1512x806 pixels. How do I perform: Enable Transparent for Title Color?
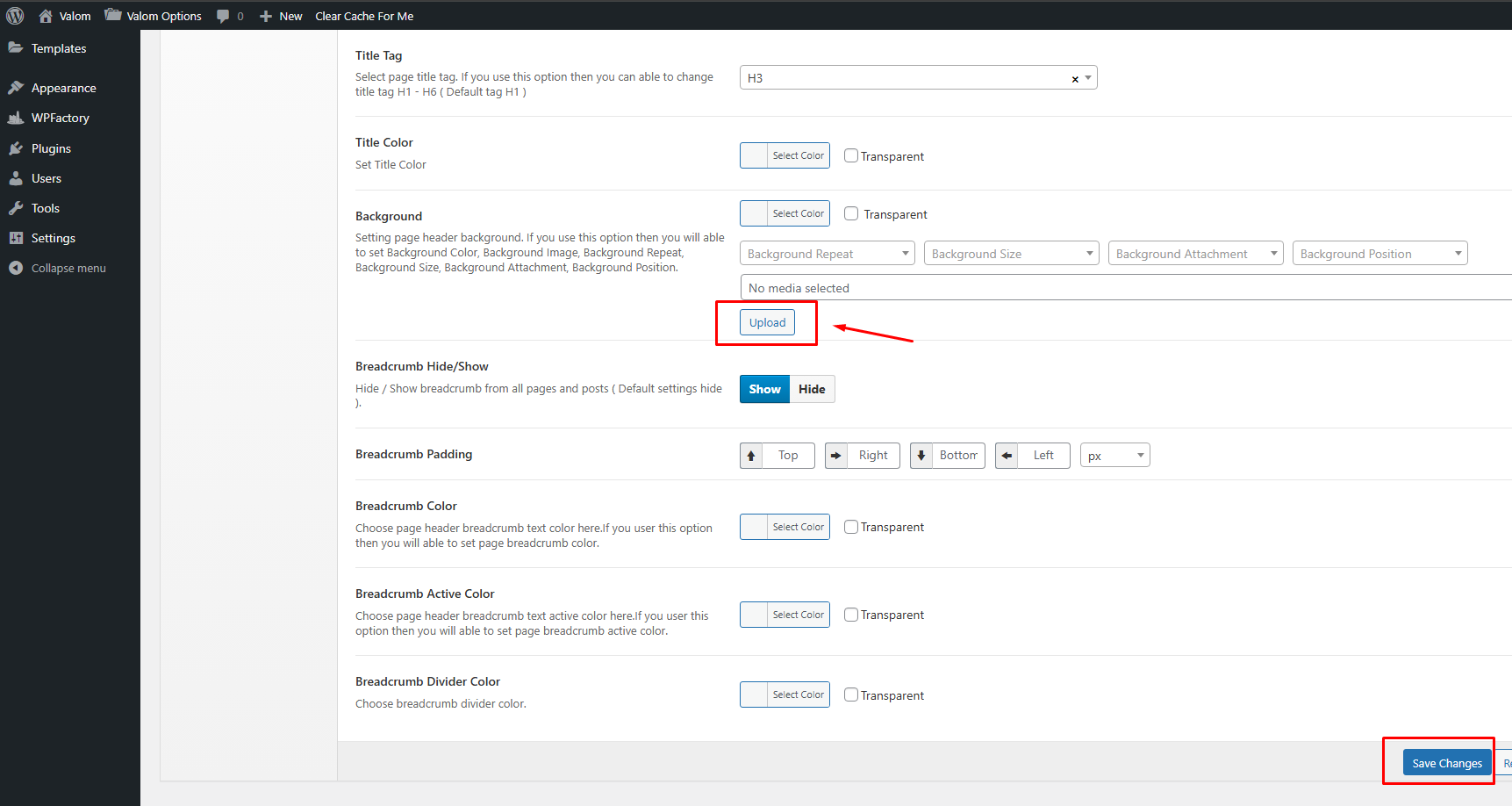click(x=851, y=155)
